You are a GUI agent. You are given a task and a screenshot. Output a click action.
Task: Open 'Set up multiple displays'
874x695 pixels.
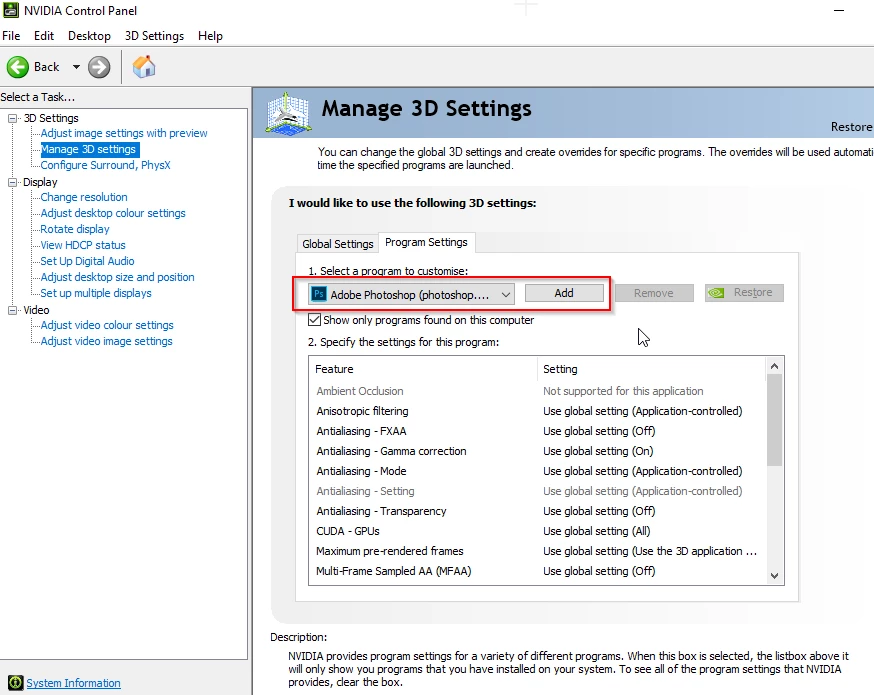pyautogui.click(x=96, y=293)
